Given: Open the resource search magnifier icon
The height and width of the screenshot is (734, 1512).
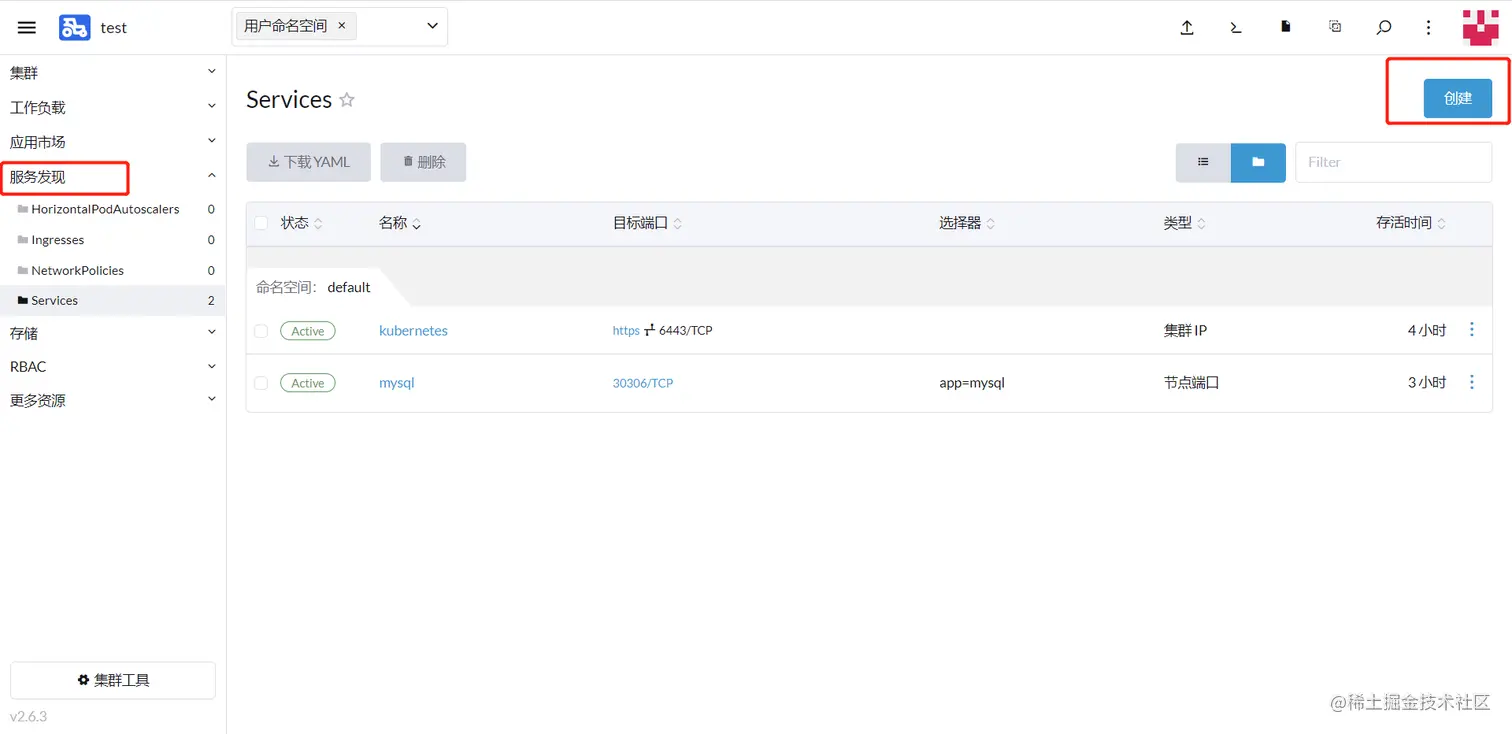Looking at the screenshot, I should coord(1384,27).
